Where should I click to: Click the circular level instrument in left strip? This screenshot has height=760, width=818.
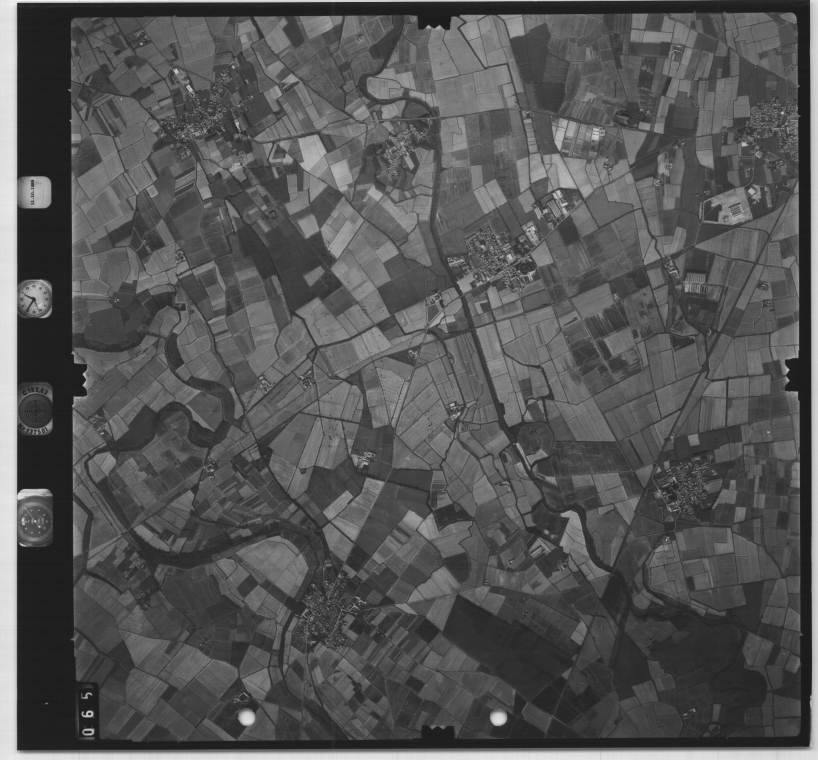pyautogui.click(x=35, y=518)
